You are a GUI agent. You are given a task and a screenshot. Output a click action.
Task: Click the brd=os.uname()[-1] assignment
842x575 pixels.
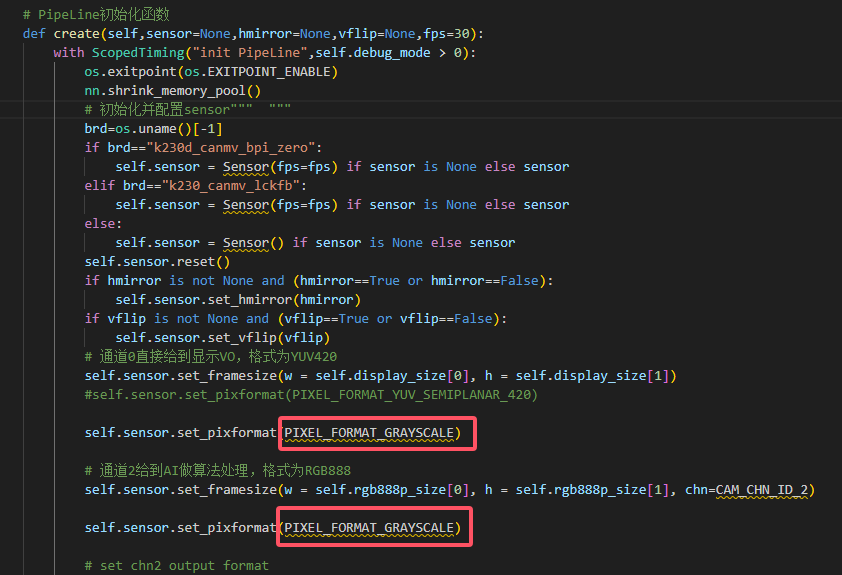tap(153, 128)
